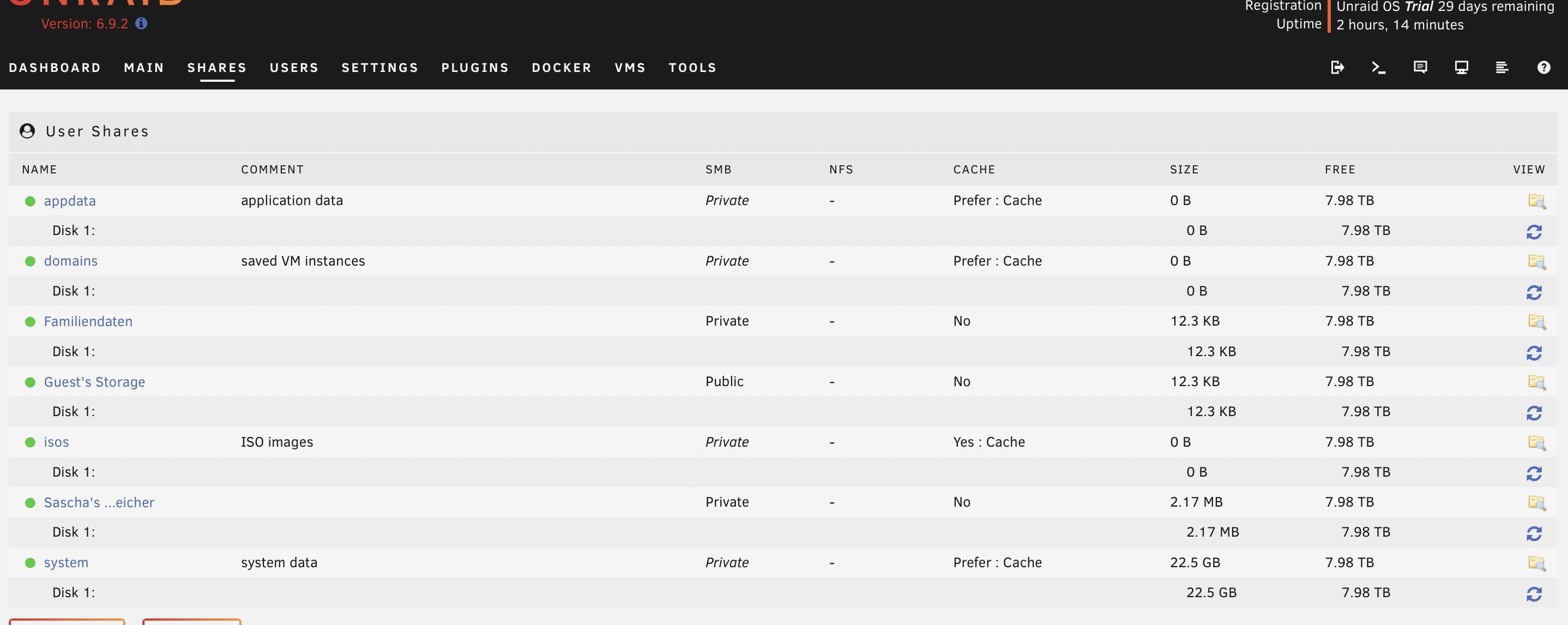
Task: Open the system log icon
Action: pos(1501,67)
